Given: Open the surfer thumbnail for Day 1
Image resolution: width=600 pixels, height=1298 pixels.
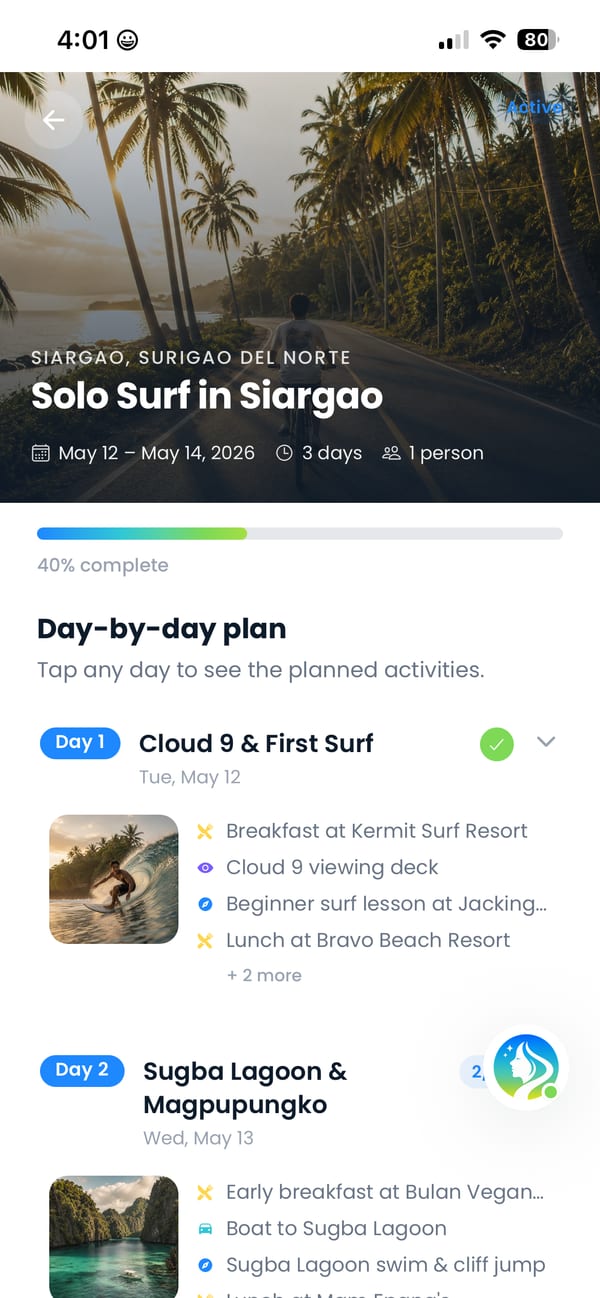Looking at the screenshot, I should pos(114,879).
